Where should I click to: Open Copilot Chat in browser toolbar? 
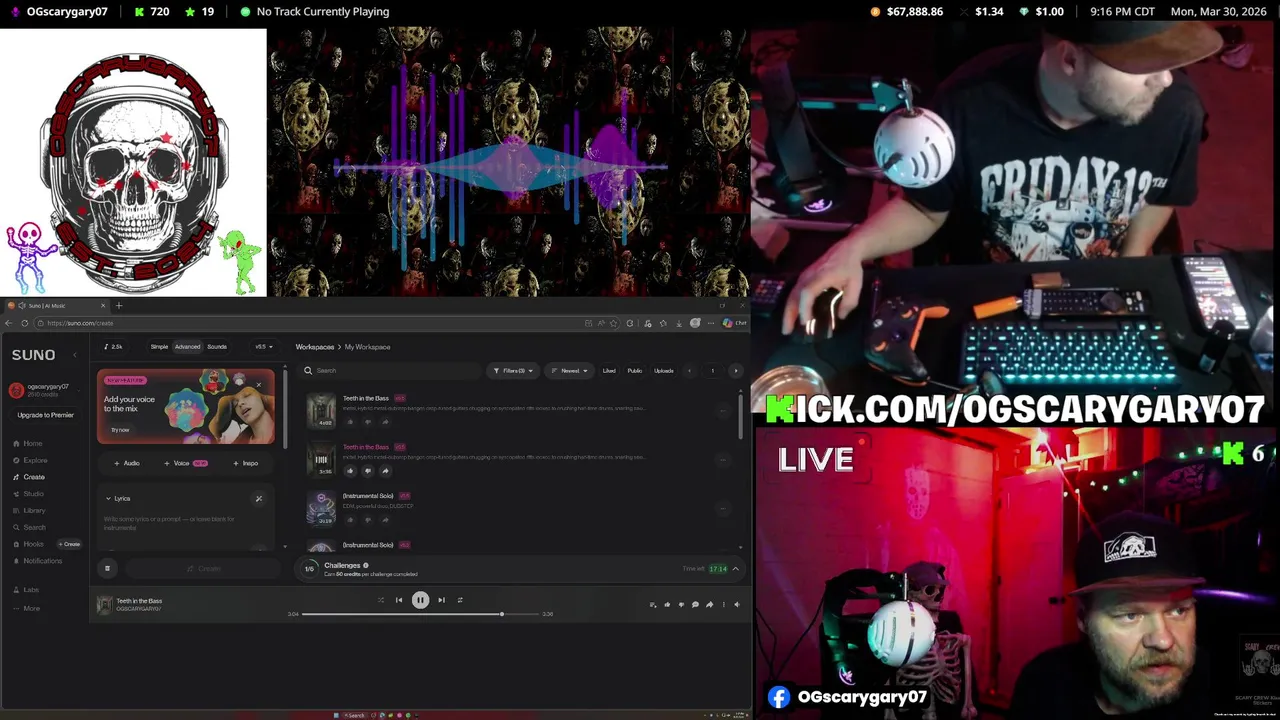[x=735, y=323]
